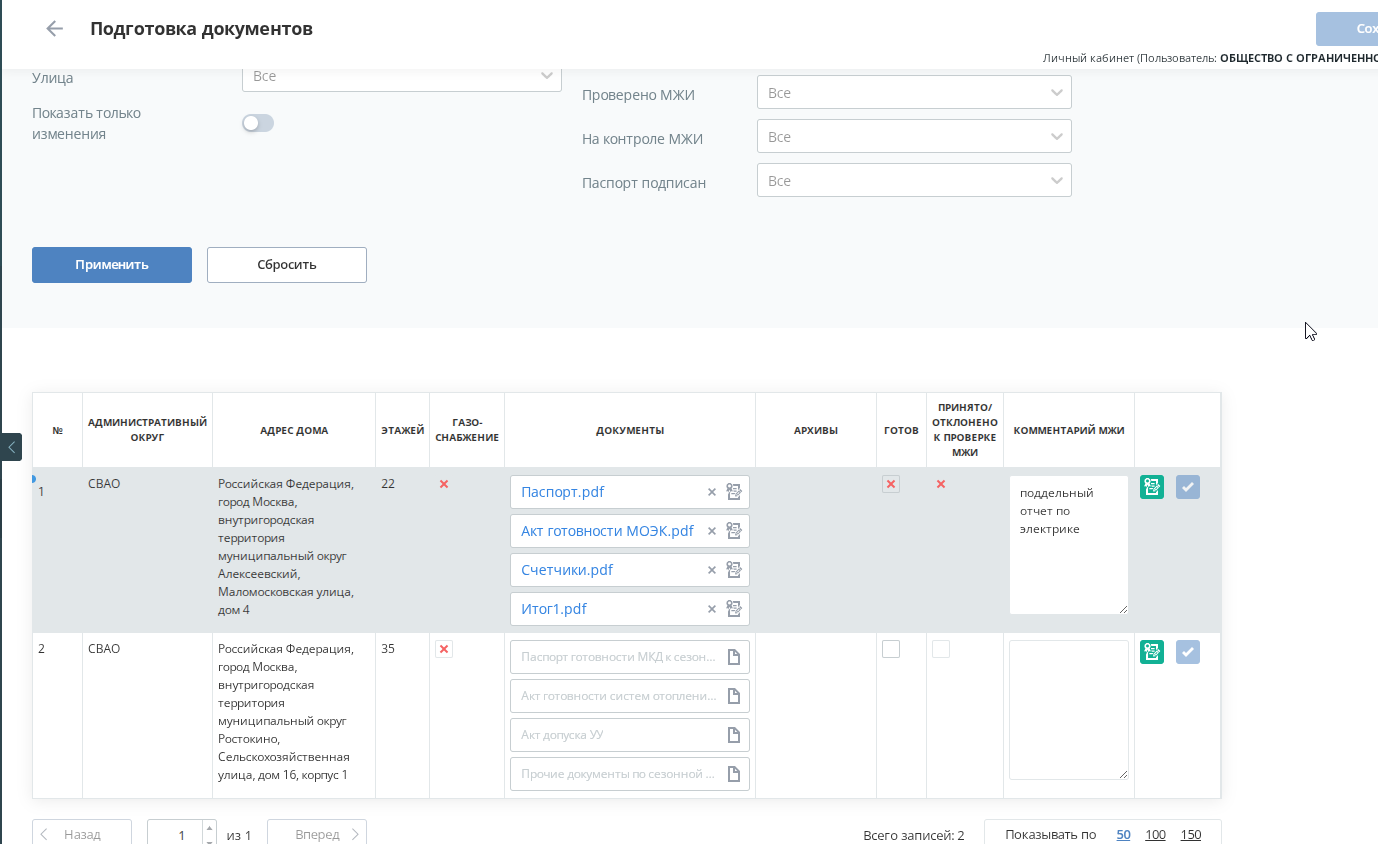
Task: Uncheck the Готов checkbox in row 1
Action: (x=891, y=484)
